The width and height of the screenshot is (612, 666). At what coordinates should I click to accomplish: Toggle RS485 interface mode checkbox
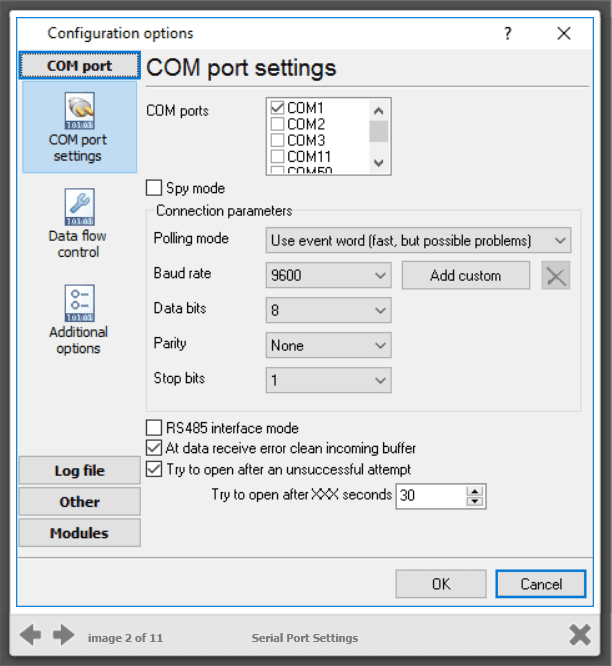pyautogui.click(x=154, y=429)
